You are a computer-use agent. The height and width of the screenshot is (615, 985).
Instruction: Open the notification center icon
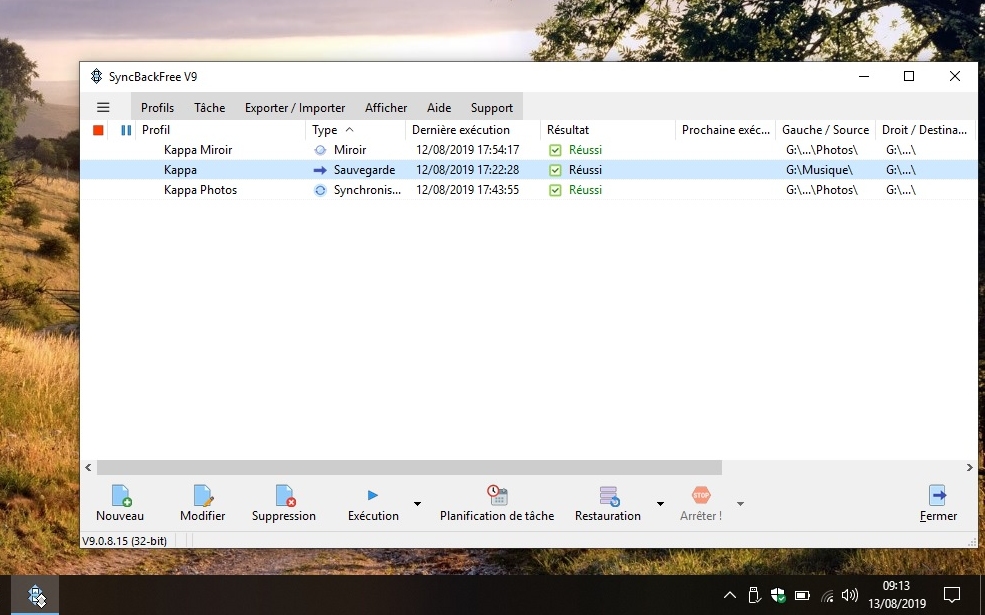coord(952,595)
